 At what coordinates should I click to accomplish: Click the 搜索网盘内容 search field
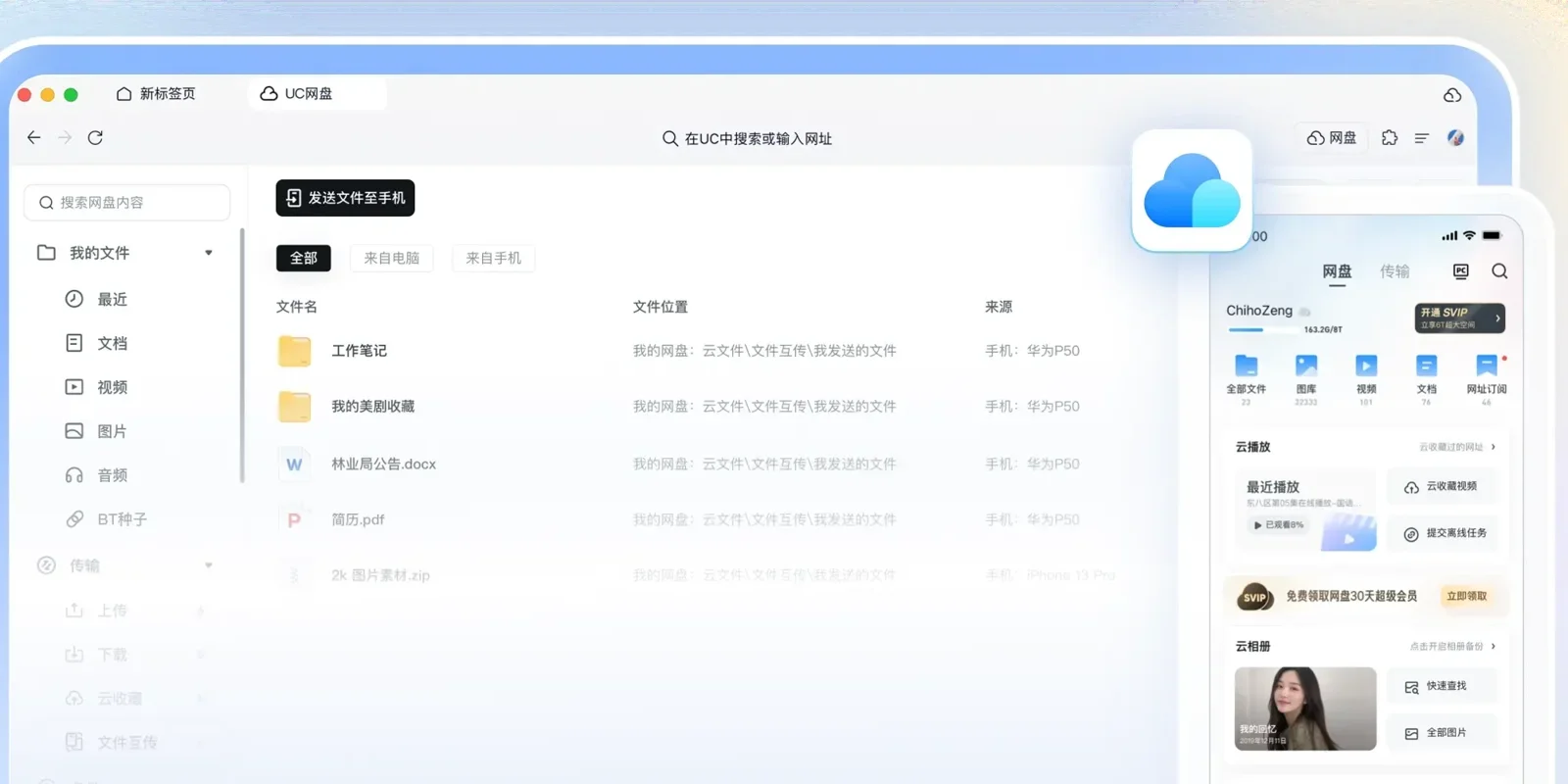click(x=127, y=203)
